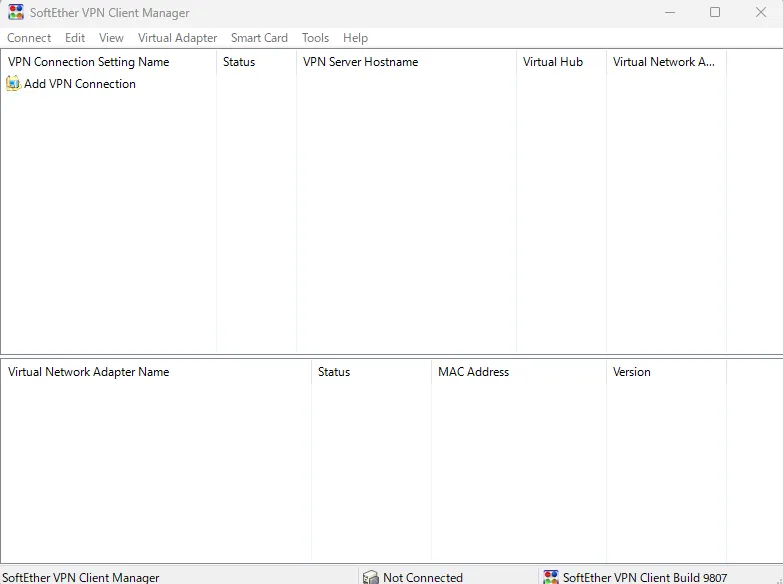Click the Add VPN Connection icon

click(13, 84)
